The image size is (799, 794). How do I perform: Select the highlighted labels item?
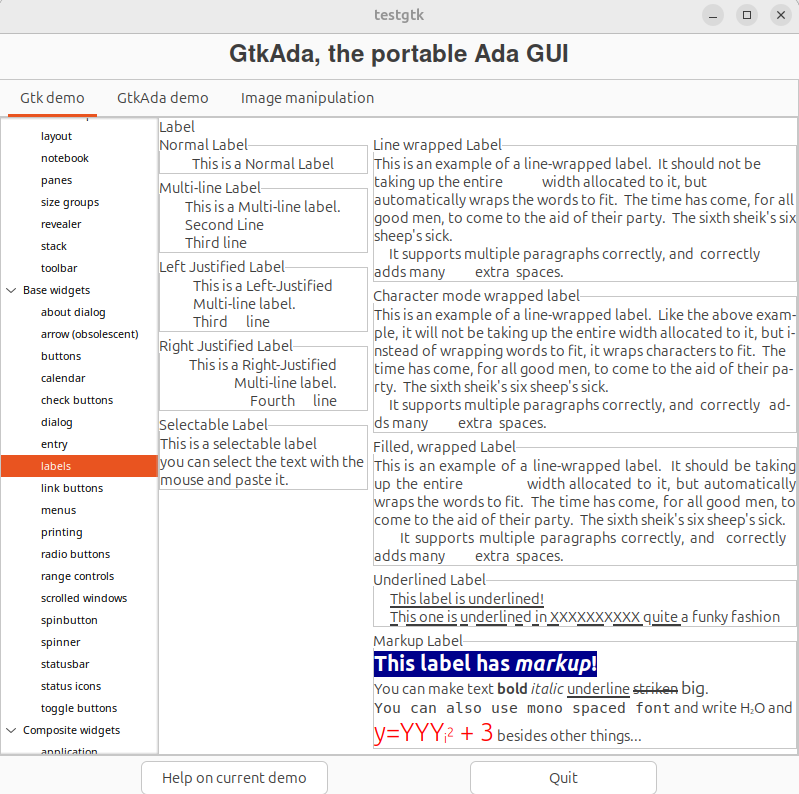(79, 466)
